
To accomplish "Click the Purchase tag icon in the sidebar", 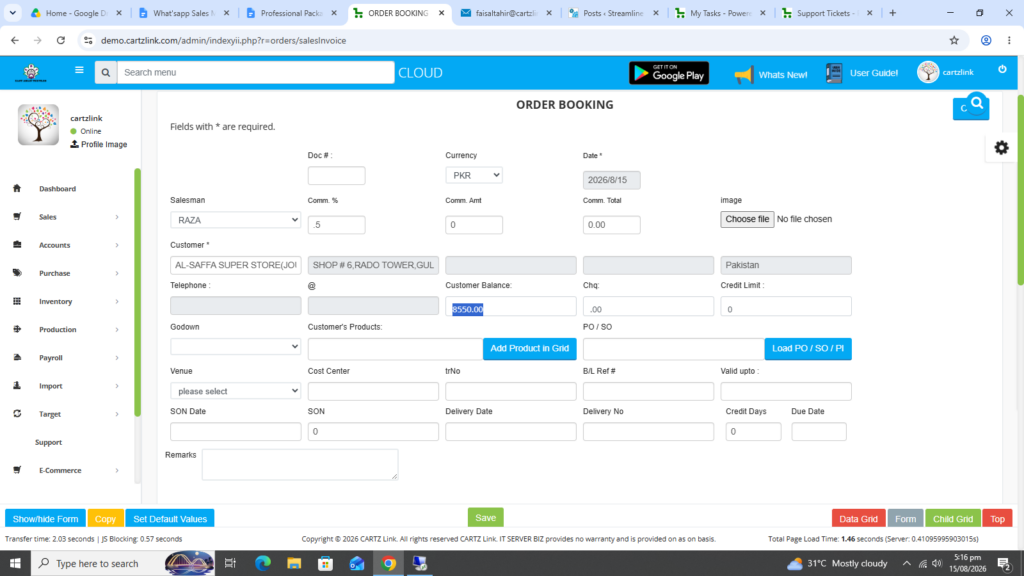I will [17, 273].
